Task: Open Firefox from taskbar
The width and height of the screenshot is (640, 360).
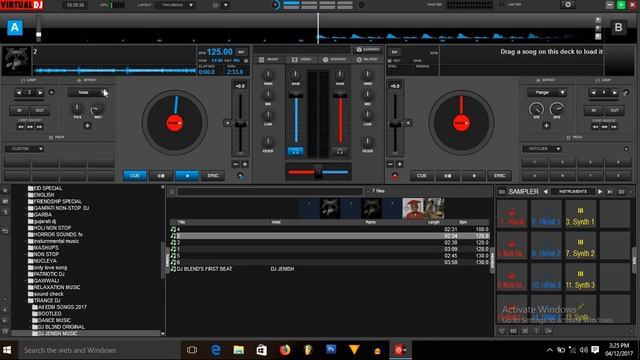Action: (285, 350)
